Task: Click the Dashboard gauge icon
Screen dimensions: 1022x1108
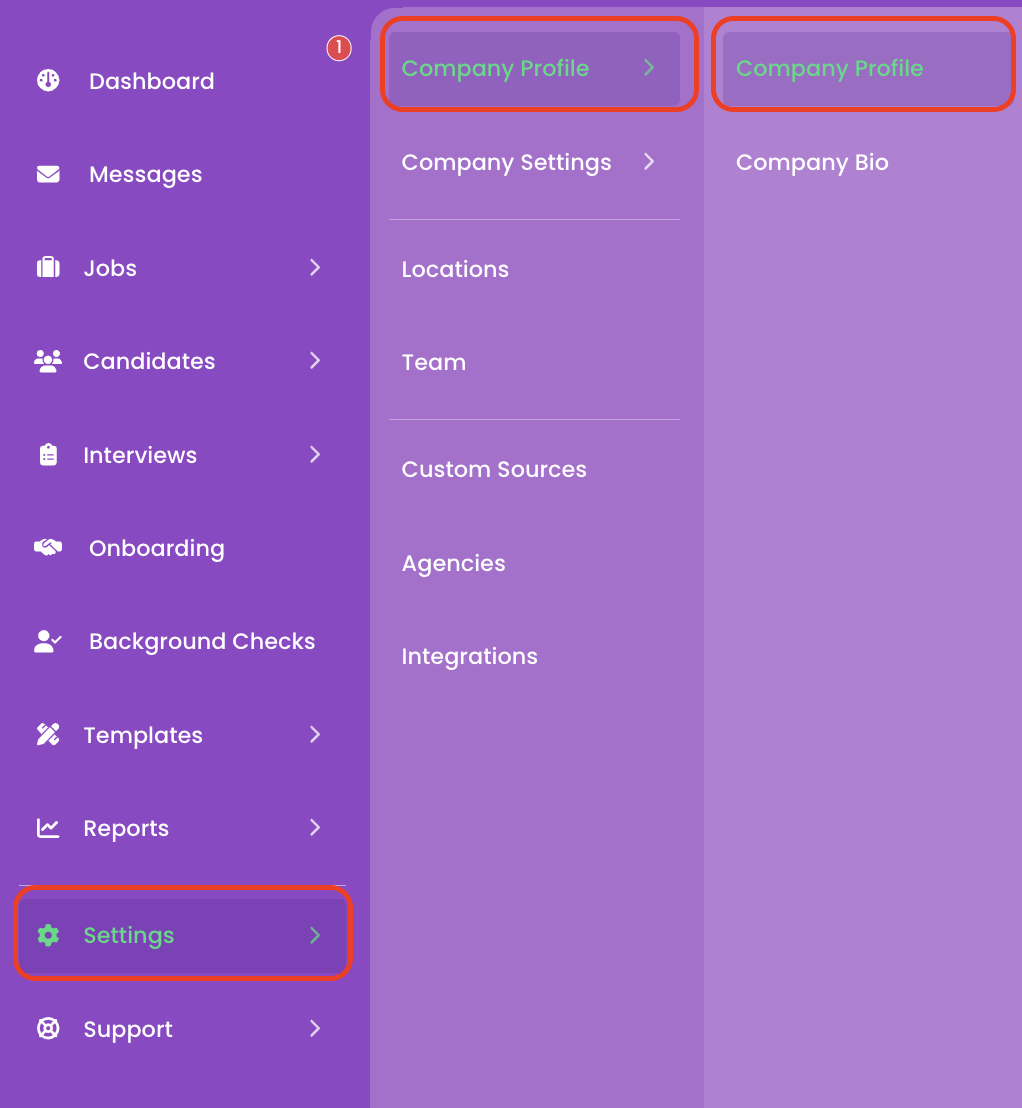Action: coord(48,81)
